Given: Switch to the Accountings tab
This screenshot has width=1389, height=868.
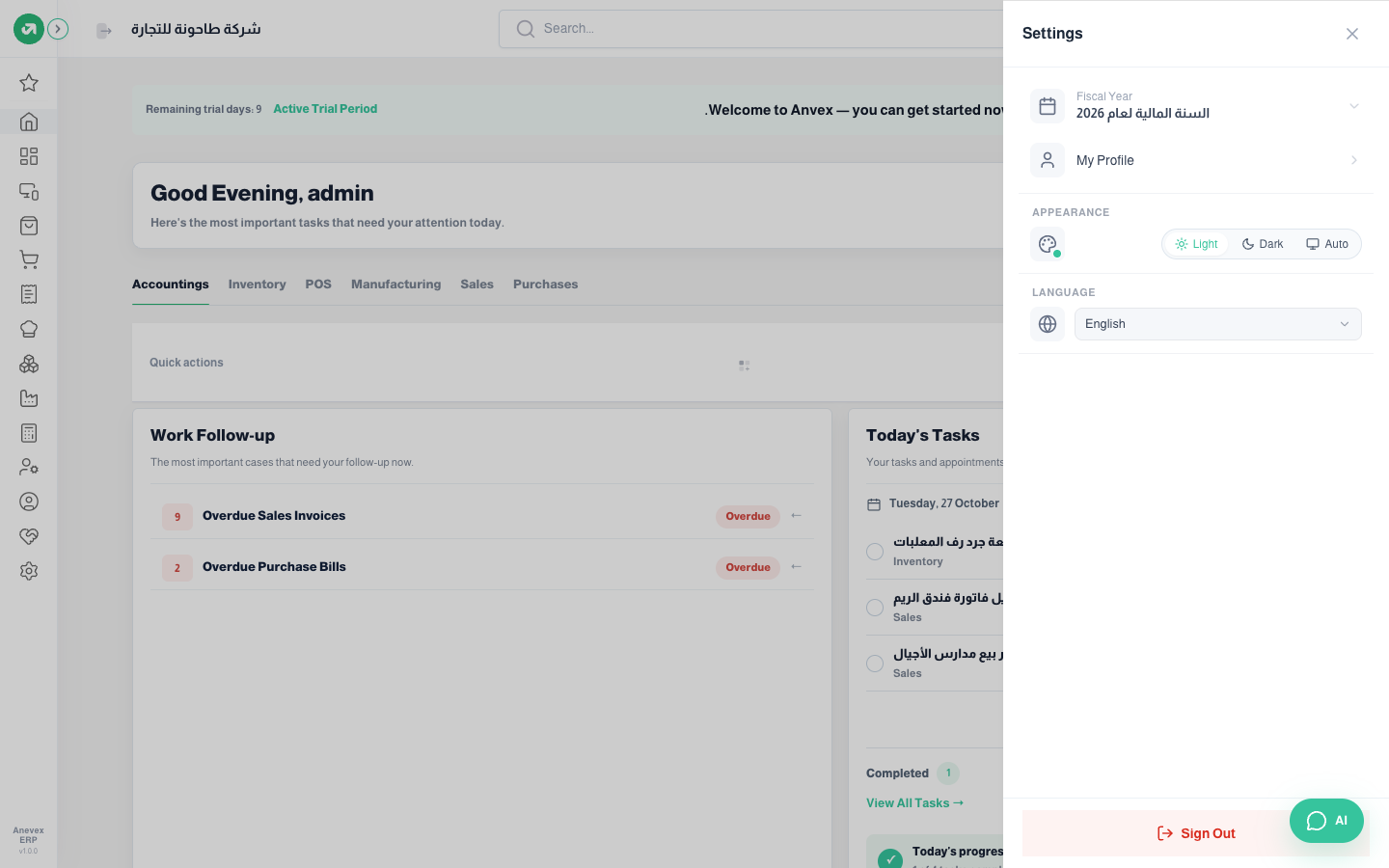Looking at the screenshot, I should pyautogui.click(x=170, y=285).
